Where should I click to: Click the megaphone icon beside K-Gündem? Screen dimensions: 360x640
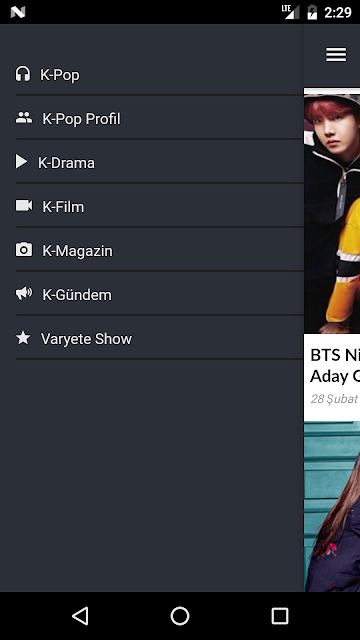[x=24, y=293]
